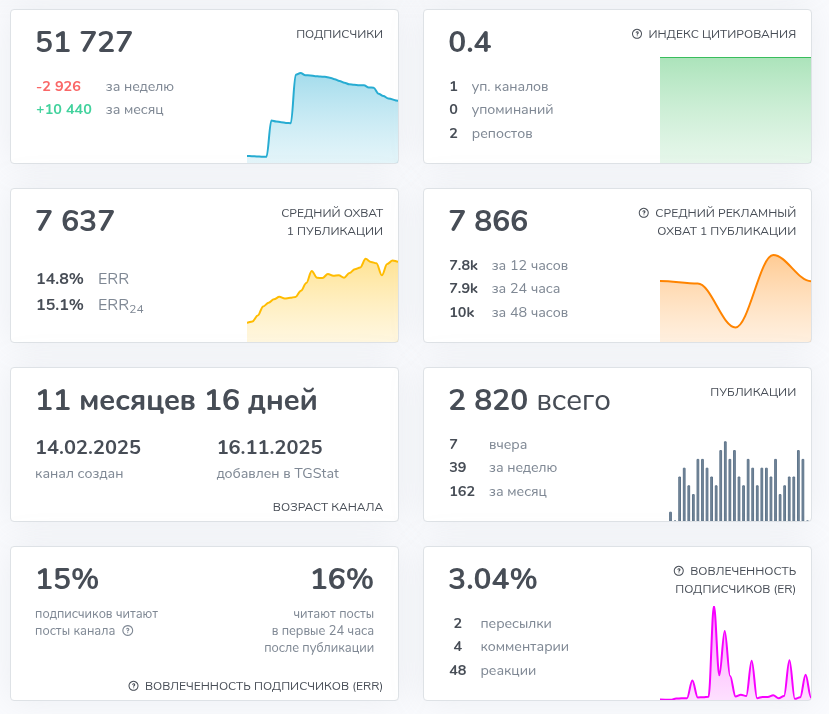Open the ПОДПИСЧИКИ card heading
The height and width of the screenshot is (714, 829).
pos(339,34)
